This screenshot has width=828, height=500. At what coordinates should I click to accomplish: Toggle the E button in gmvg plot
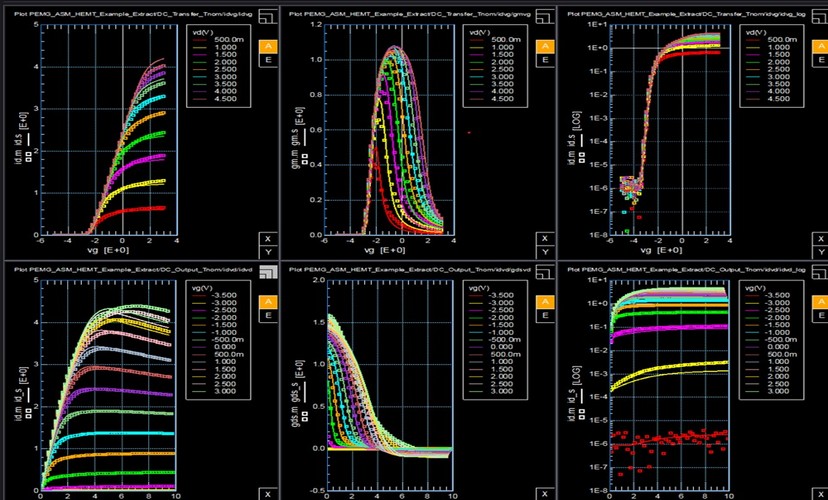tap(545, 60)
